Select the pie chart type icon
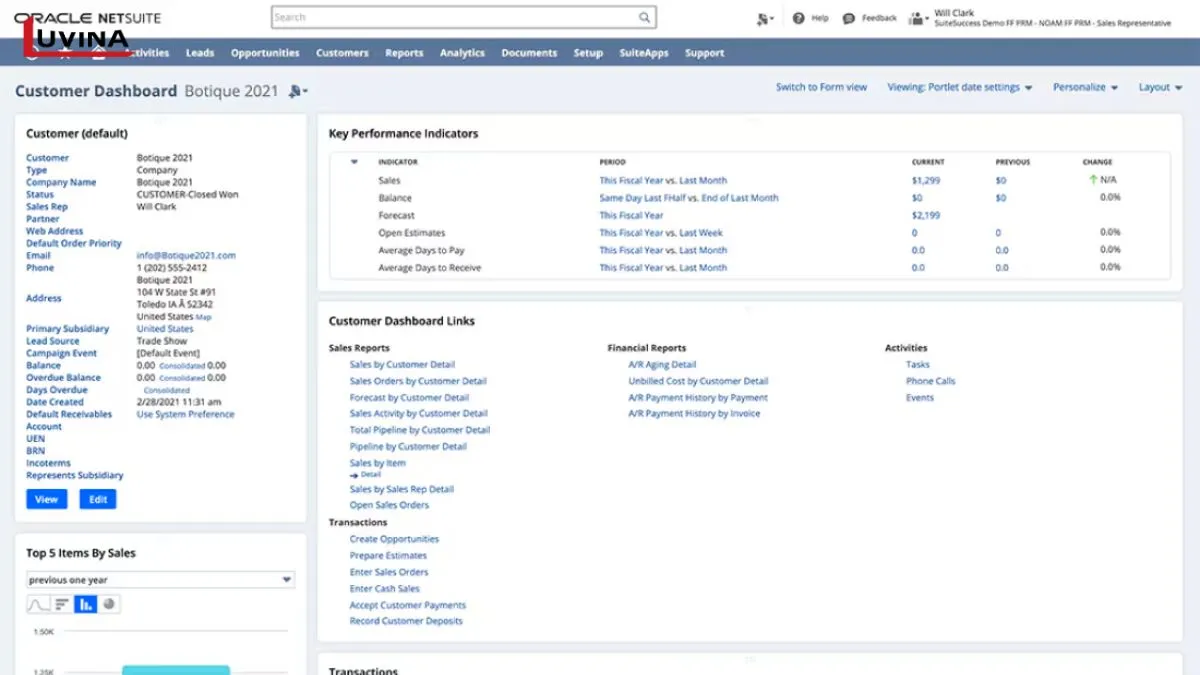 pos(109,604)
